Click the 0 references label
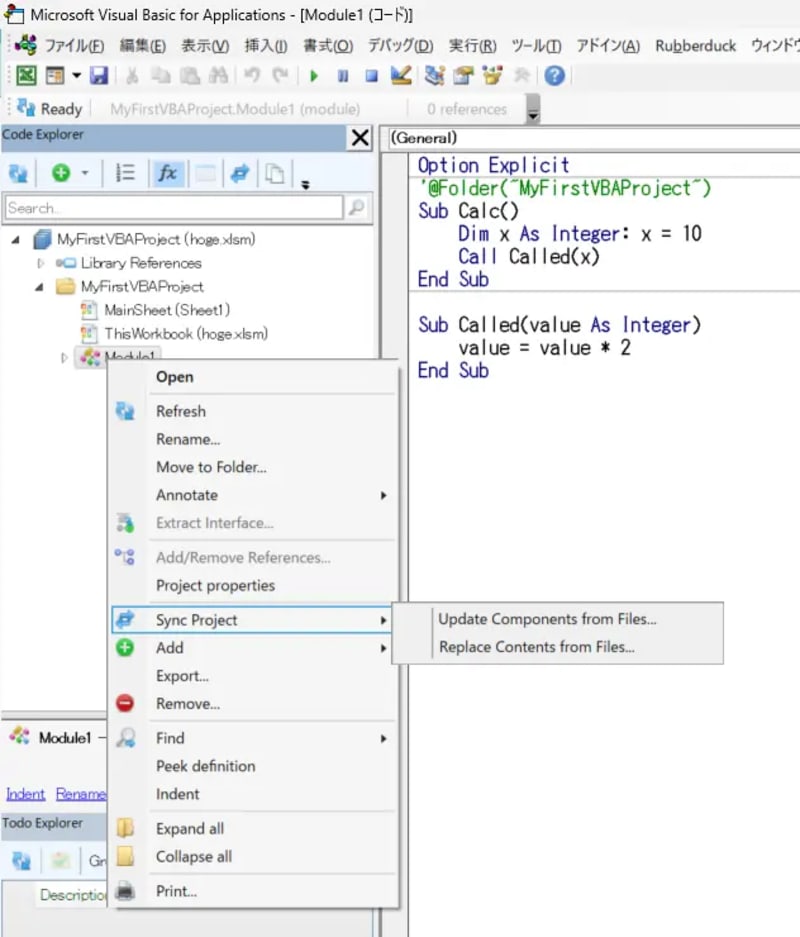The image size is (800, 937). tap(467, 109)
